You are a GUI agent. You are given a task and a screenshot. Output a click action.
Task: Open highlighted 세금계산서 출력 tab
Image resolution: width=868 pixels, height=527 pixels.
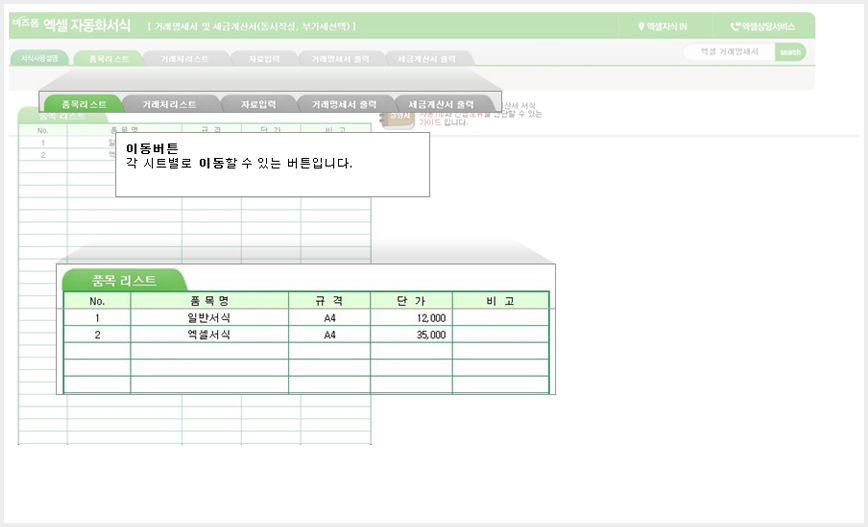pyautogui.click(x=441, y=104)
